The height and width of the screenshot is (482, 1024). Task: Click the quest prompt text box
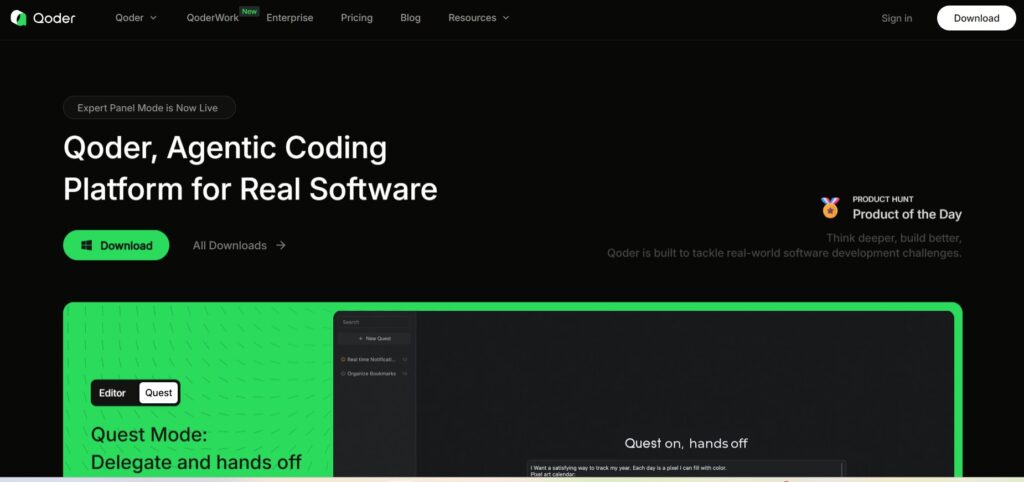pos(686,469)
